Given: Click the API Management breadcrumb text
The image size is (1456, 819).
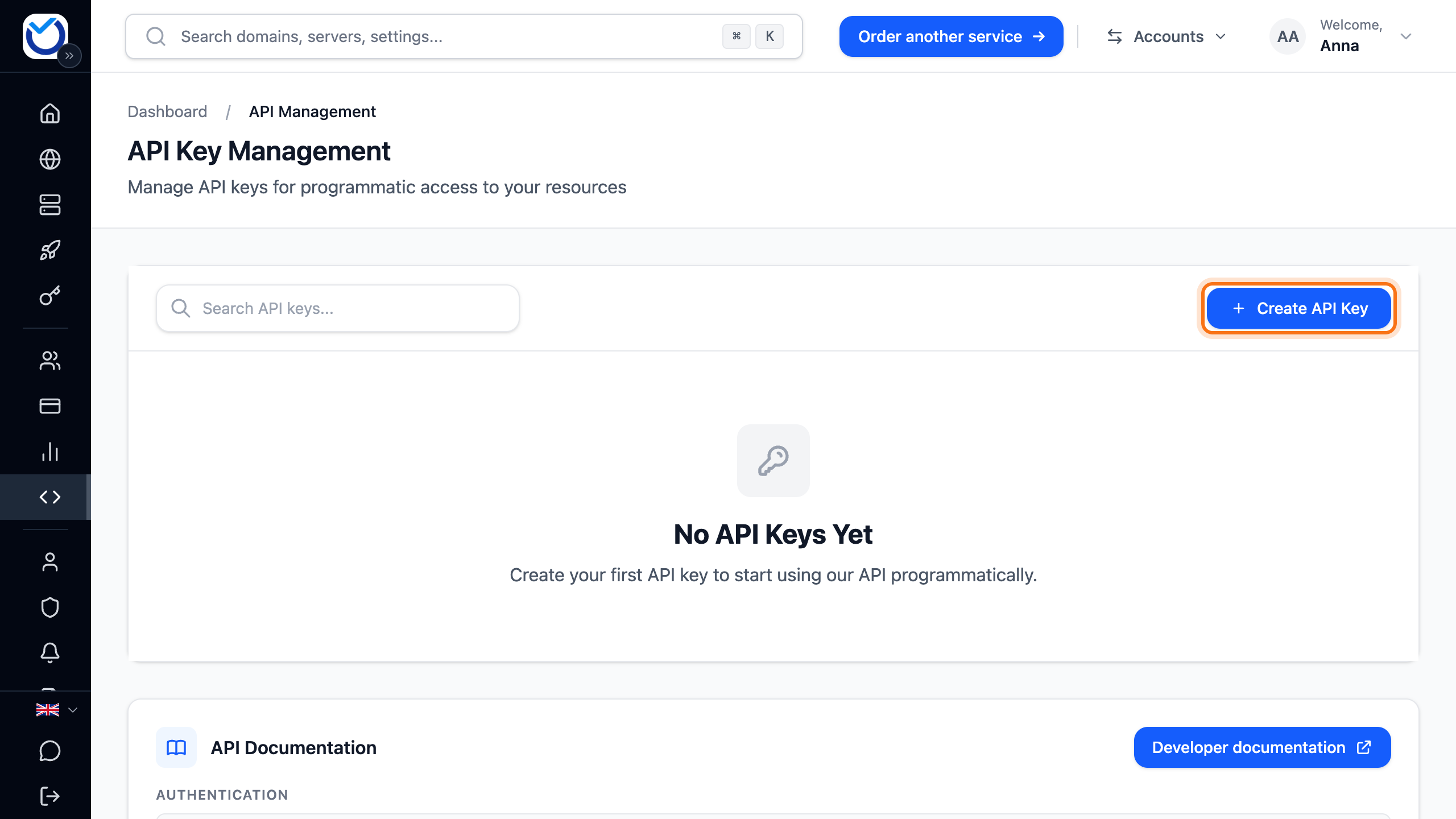Looking at the screenshot, I should click(312, 111).
